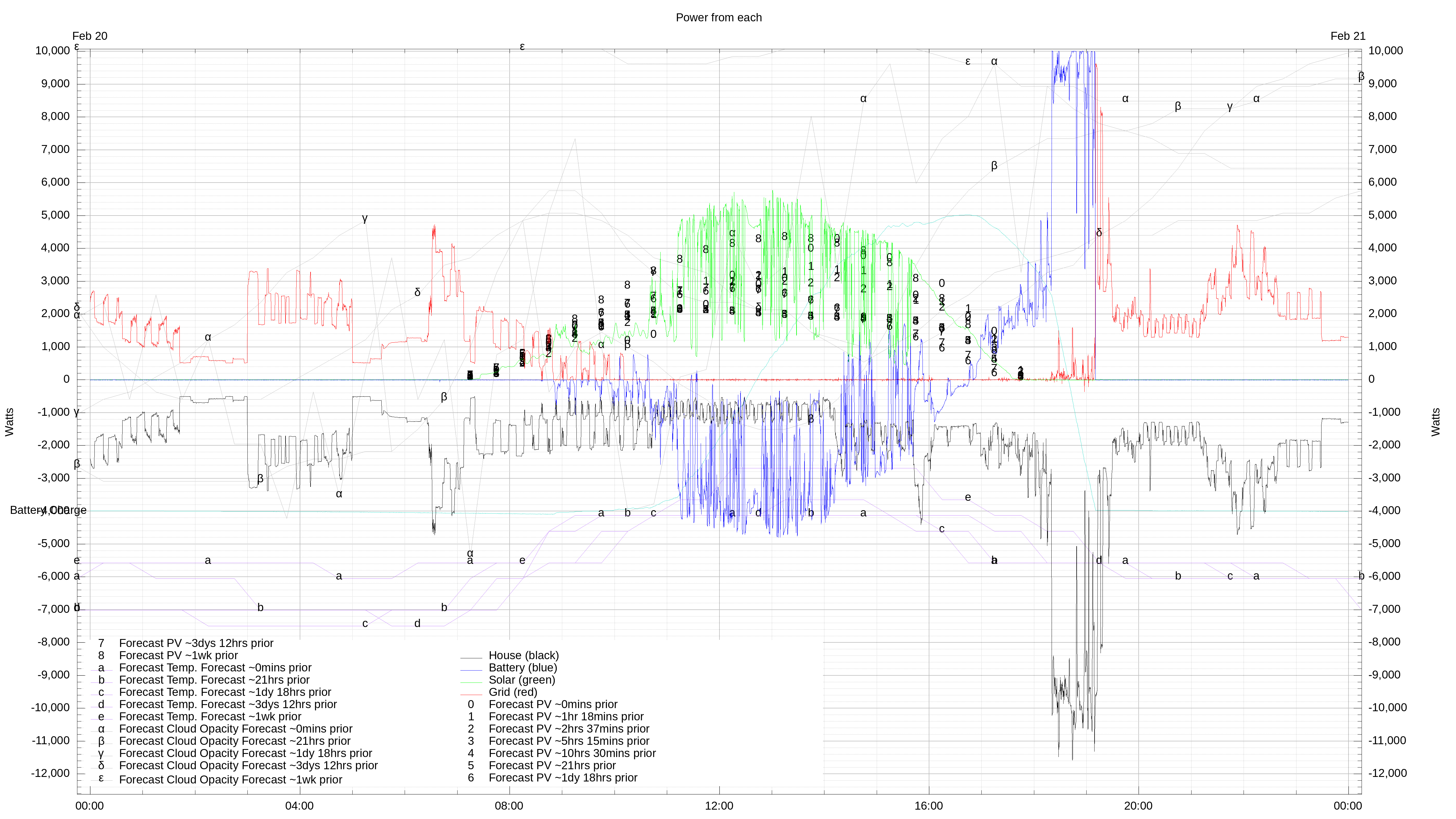The height and width of the screenshot is (819, 1456).
Task: Click the left axis '0' label
Action: (67, 379)
